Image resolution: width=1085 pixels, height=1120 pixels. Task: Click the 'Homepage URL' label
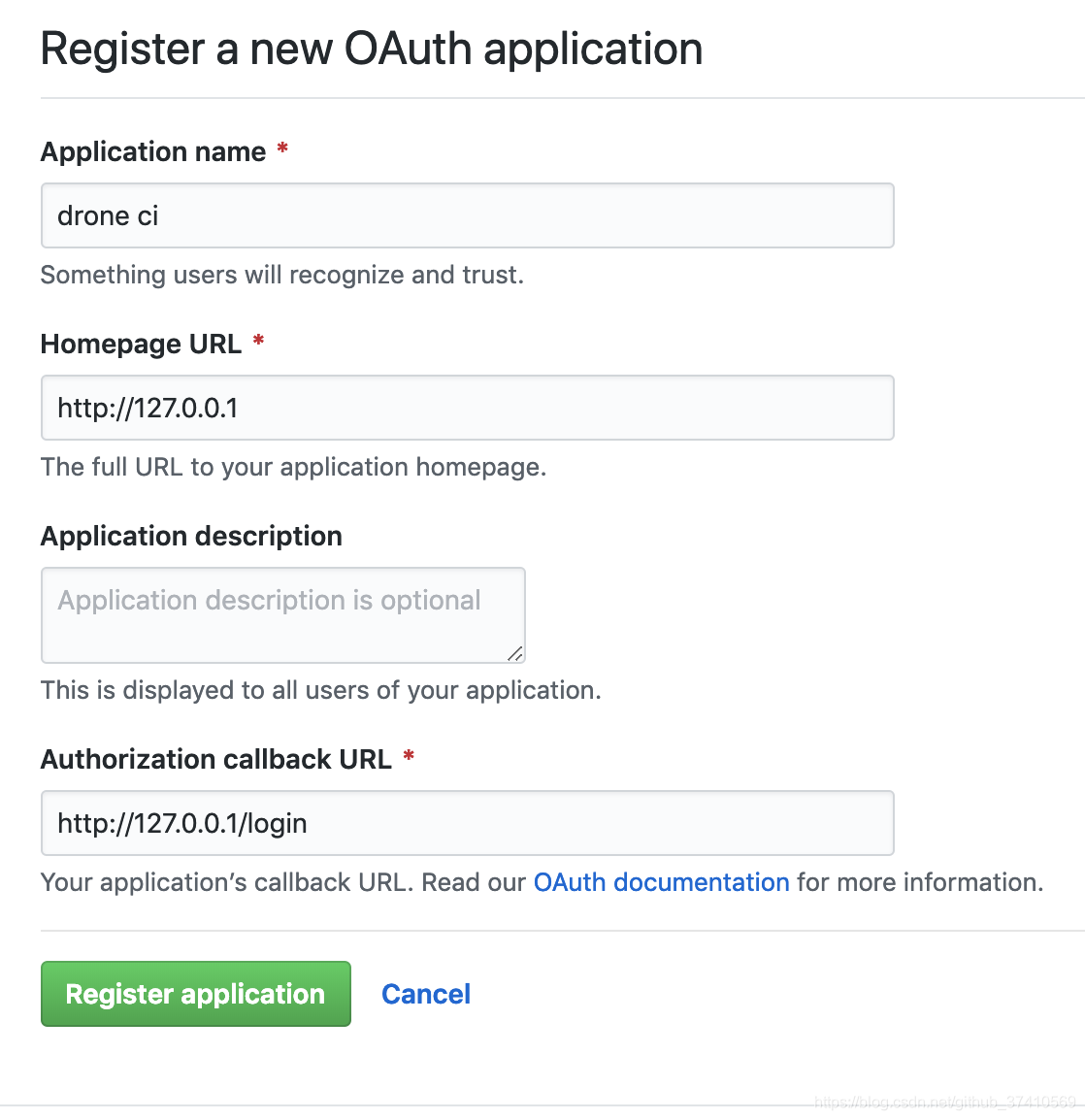coord(141,344)
